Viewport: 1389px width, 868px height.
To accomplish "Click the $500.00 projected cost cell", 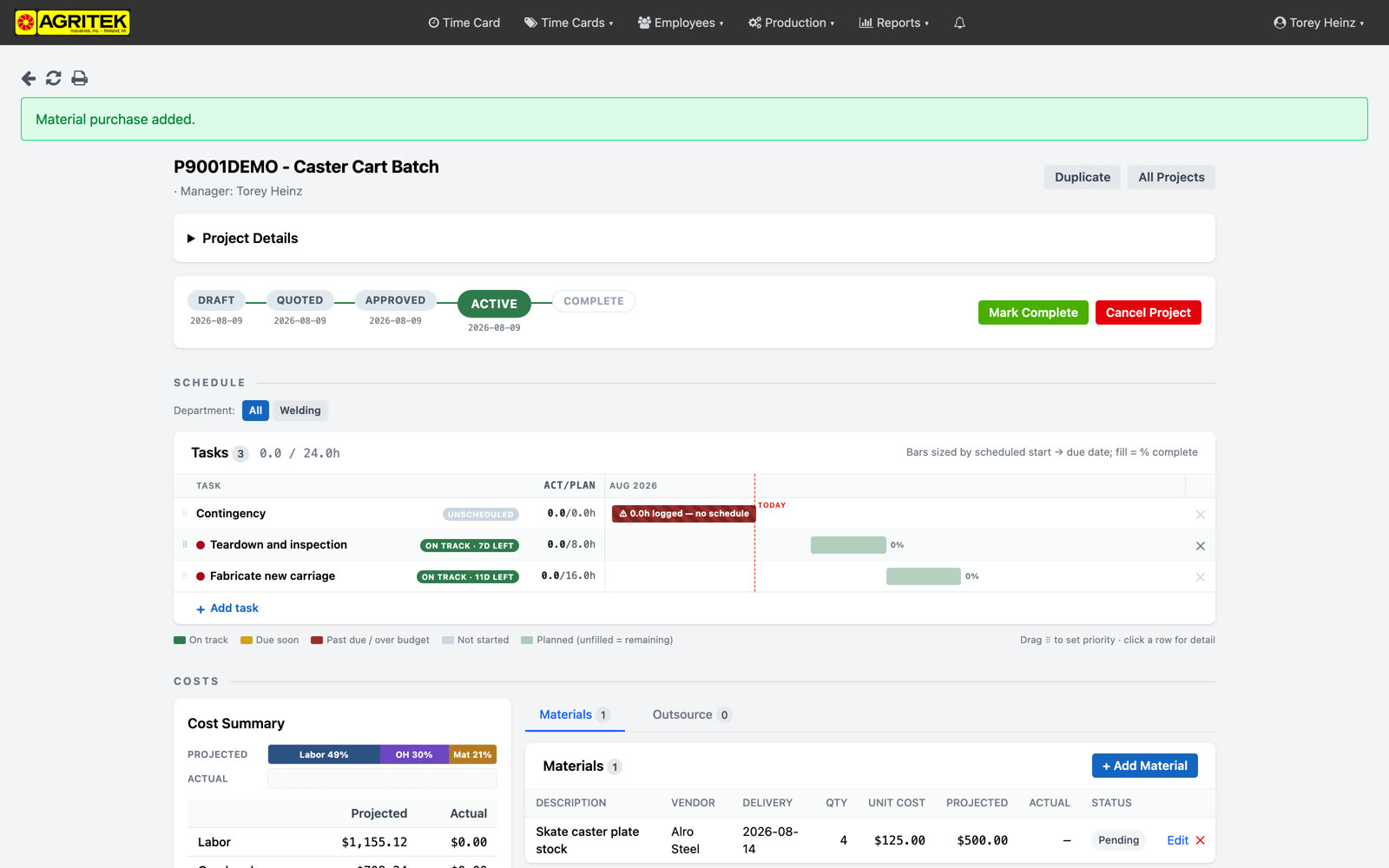I will tap(982, 840).
